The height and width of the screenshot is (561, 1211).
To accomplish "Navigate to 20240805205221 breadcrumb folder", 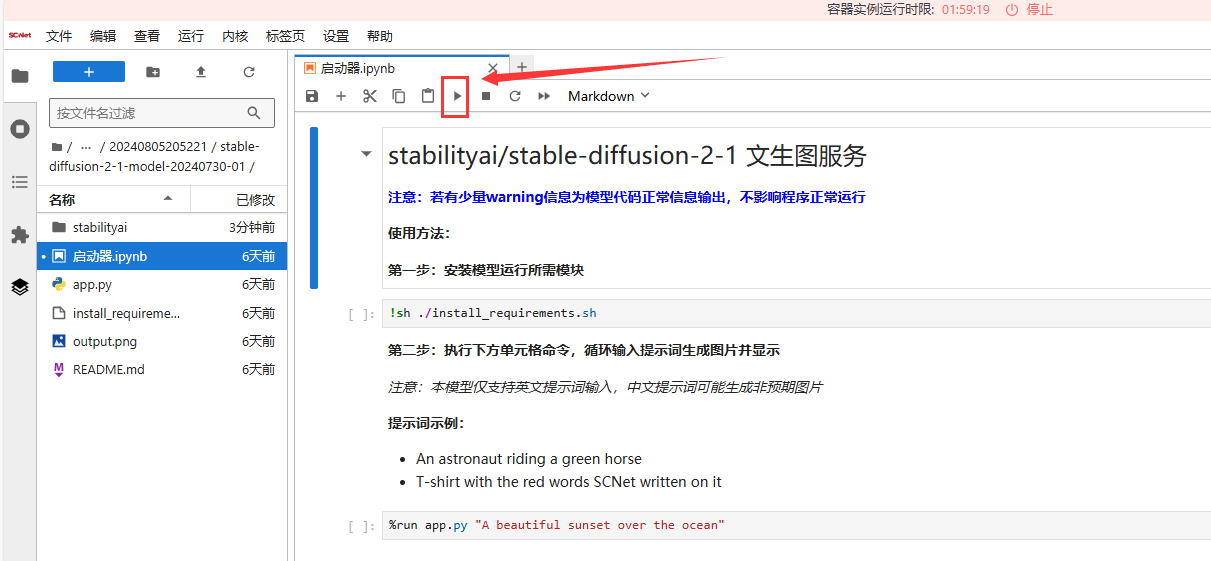I will tap(158, 146).
